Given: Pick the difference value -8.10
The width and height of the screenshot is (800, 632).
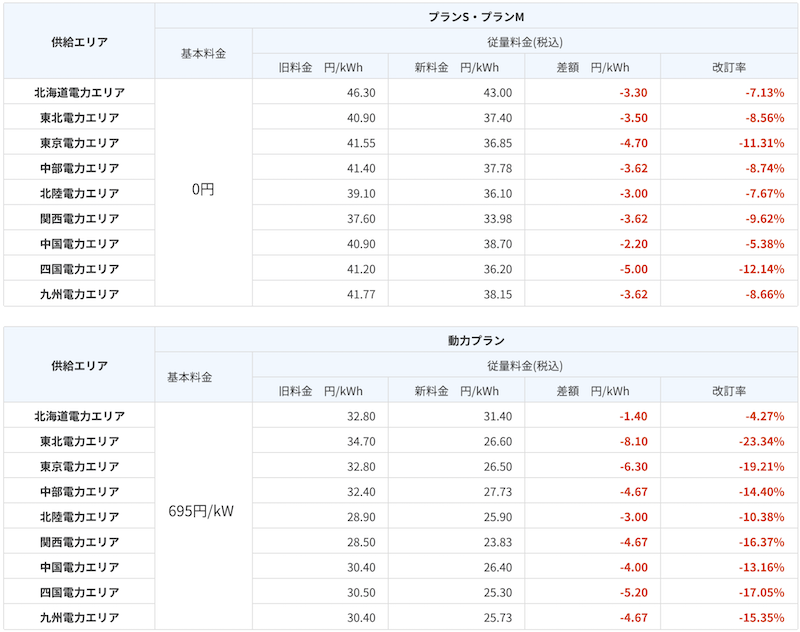Looking at the screenshot, I should tap(634, 442).
